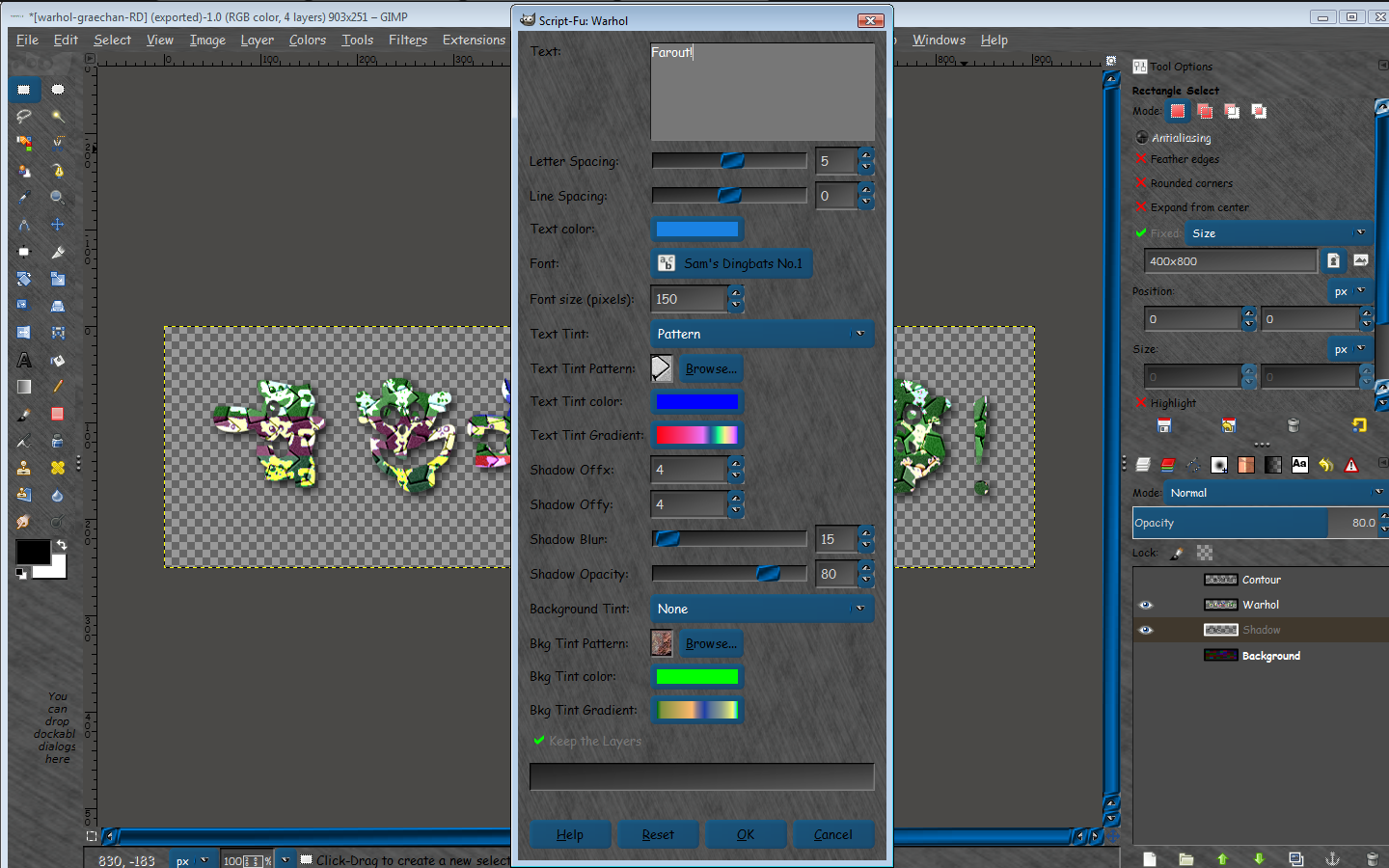Open the Colors menu
Image resolution: width=1389 pixels, height=868 pixels.
[x=308, y=40]
